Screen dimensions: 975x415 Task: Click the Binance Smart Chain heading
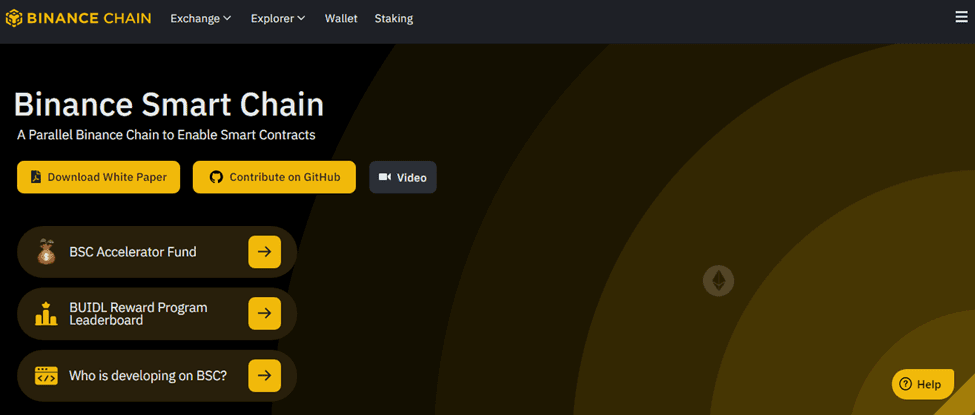point(169,105)
